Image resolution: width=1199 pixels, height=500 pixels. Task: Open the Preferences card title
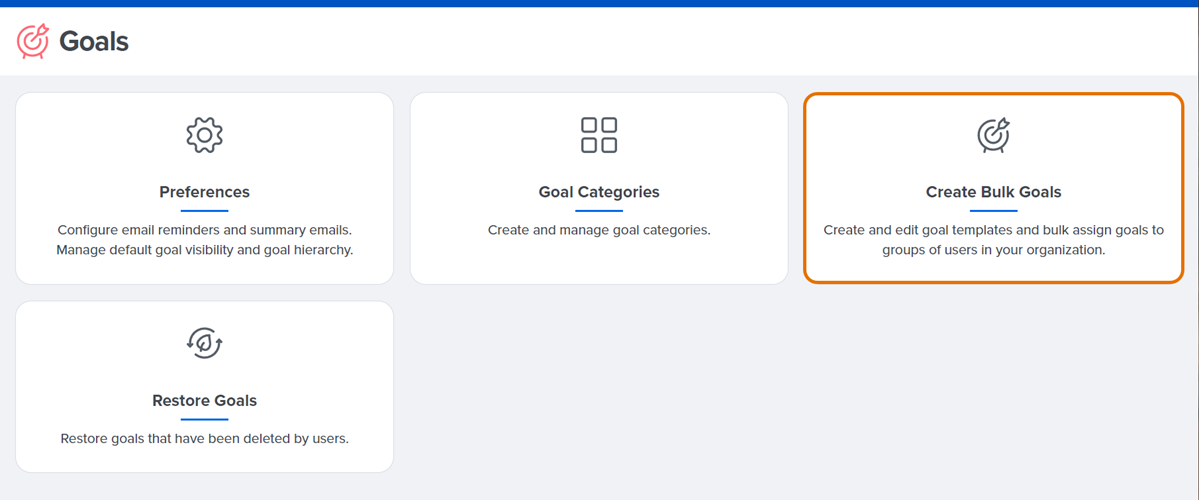tap(204, 192)
